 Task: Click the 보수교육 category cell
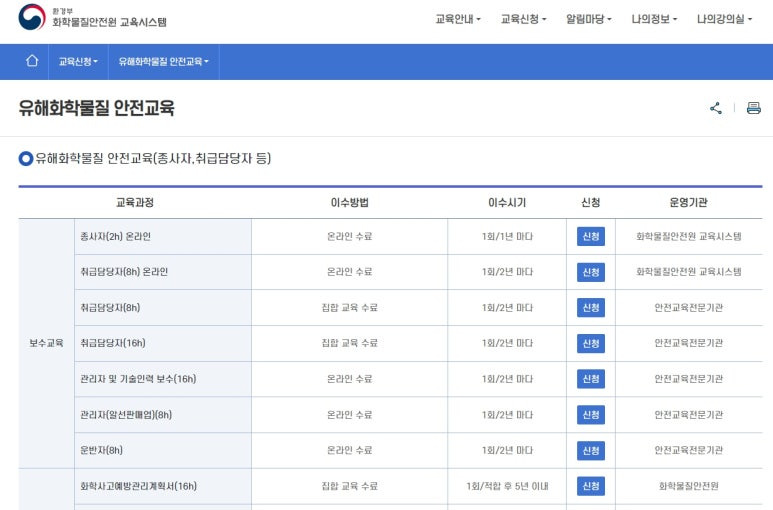(46, 343)
